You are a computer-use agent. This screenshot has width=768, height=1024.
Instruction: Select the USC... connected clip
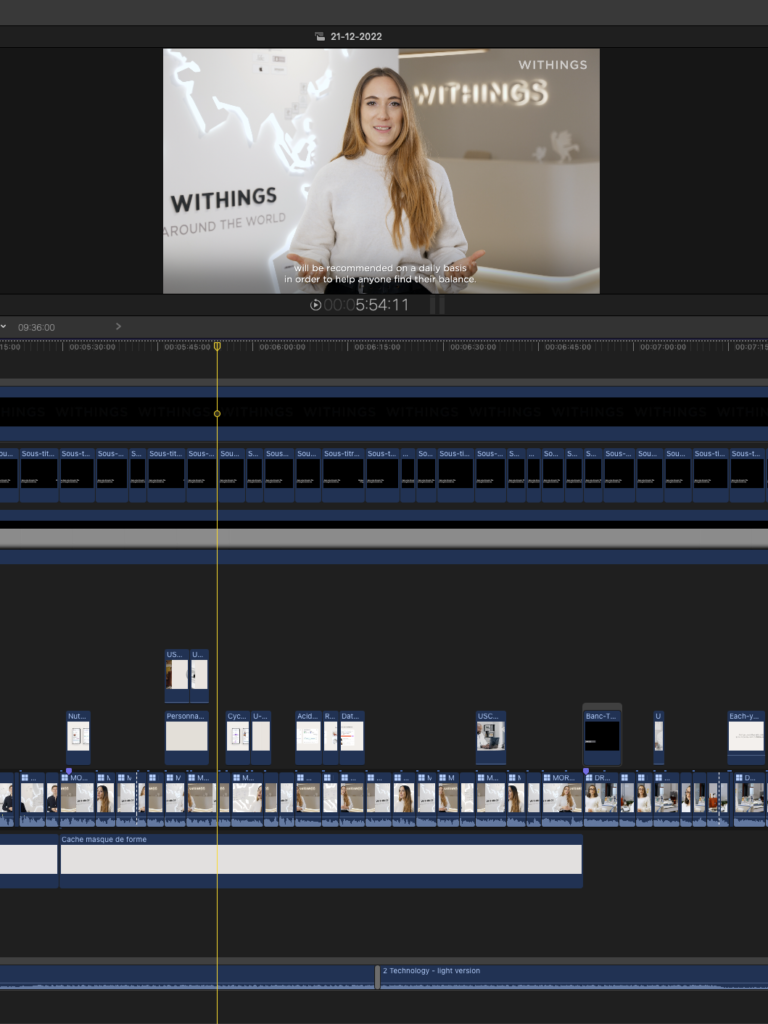point(490,737)
